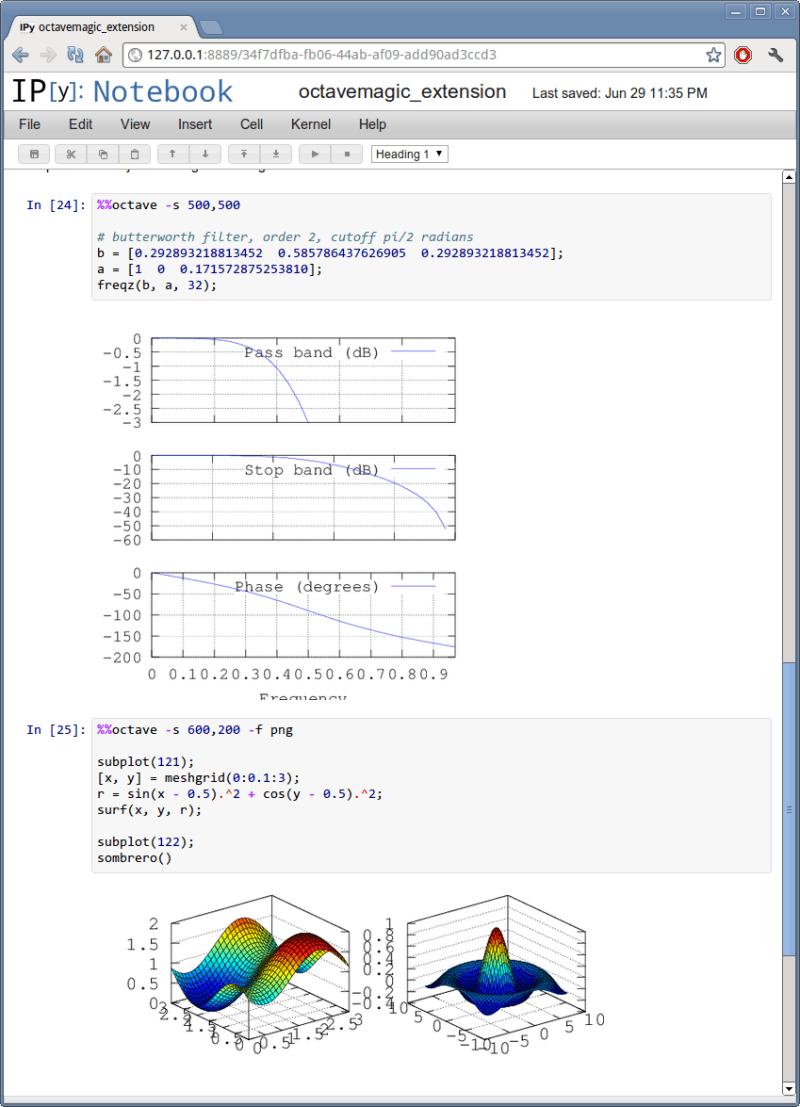The width and height of the screenshot is (800, 1107).
Task: Open the Kernel menu
Action: coord(310,124)
